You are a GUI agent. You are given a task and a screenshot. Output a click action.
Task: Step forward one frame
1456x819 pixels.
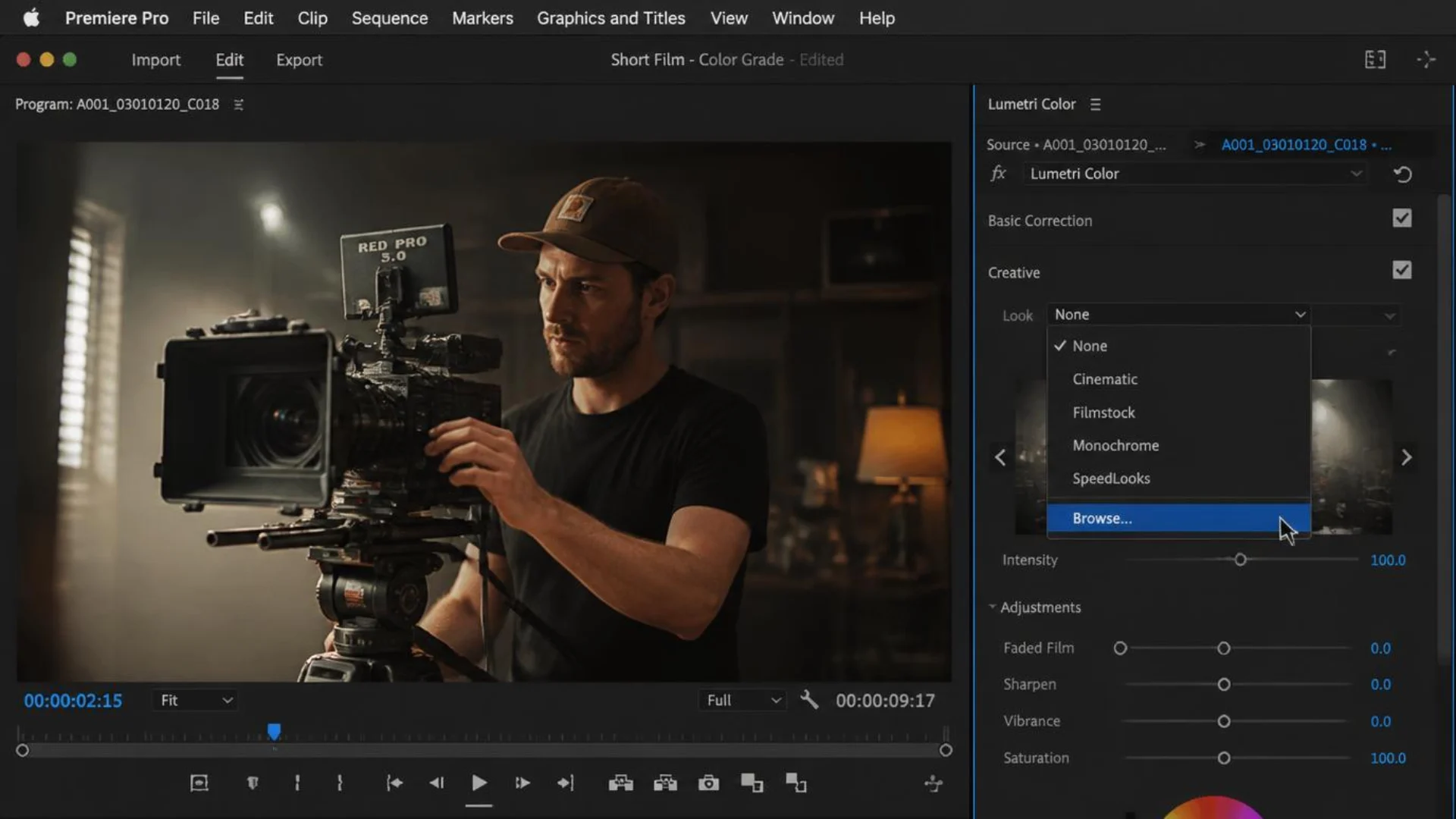click(x=522, y=783)
